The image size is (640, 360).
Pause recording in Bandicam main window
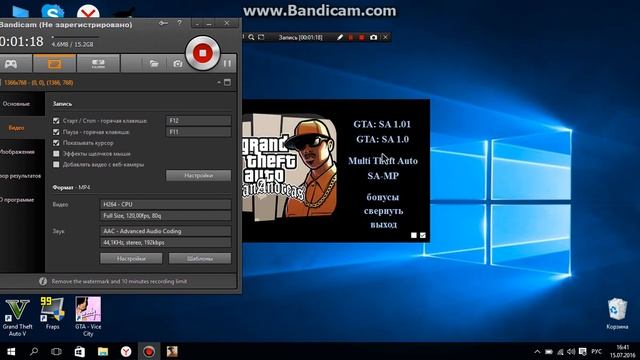(227, 63)
